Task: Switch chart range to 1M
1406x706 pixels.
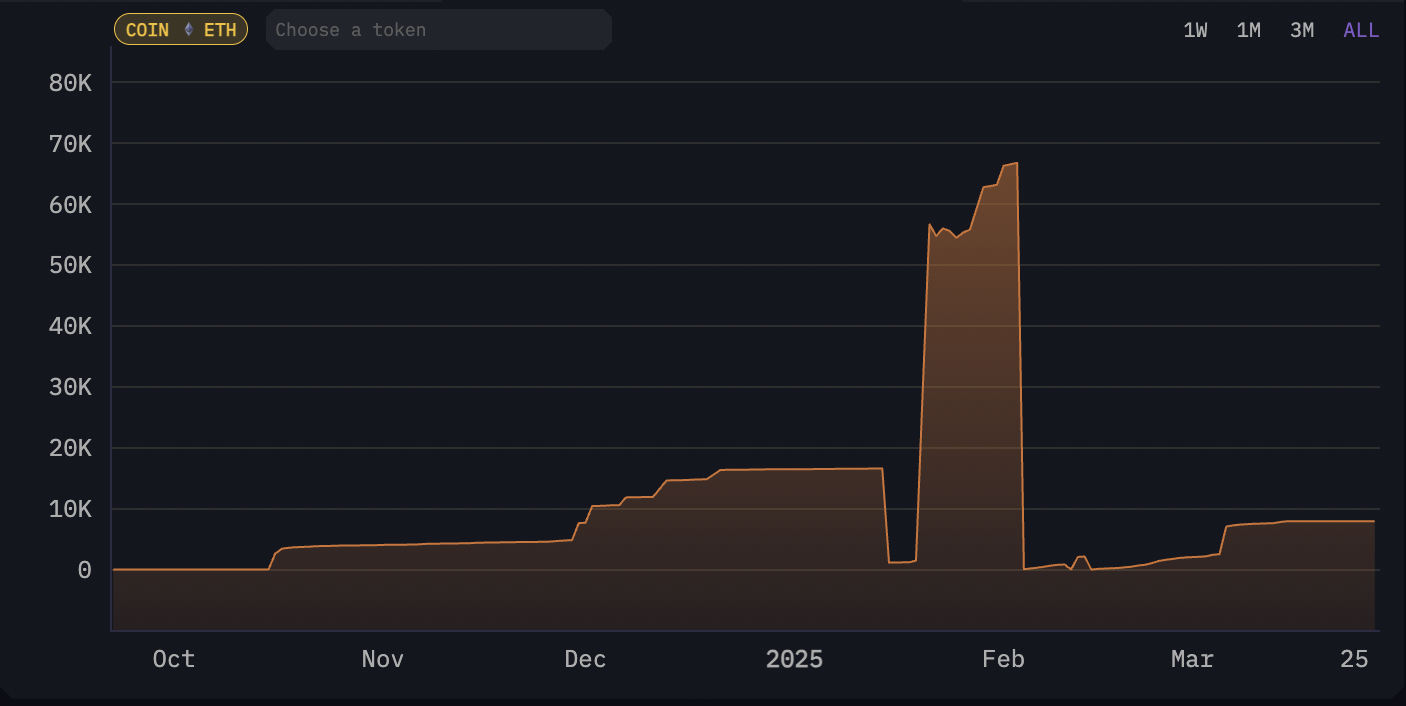Action: 1248,30
